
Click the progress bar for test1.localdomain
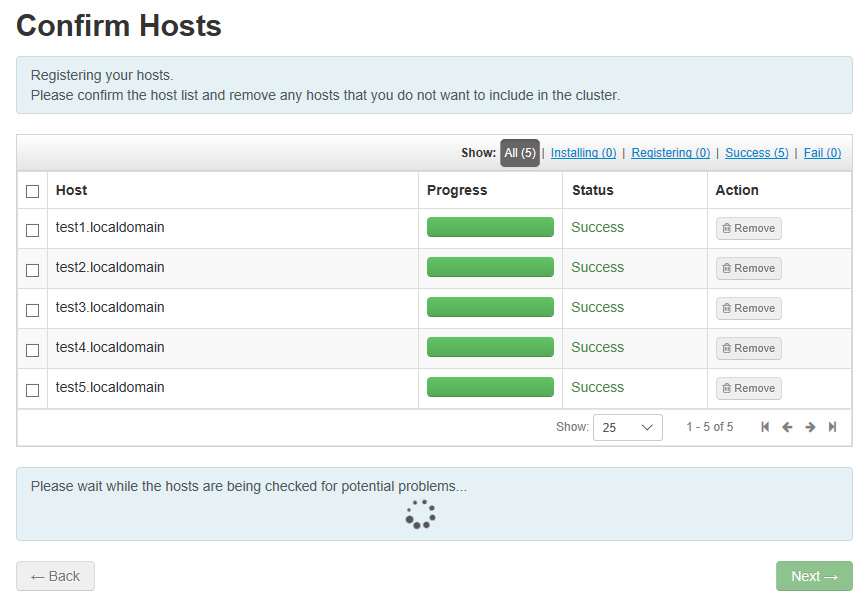point(490,228)
